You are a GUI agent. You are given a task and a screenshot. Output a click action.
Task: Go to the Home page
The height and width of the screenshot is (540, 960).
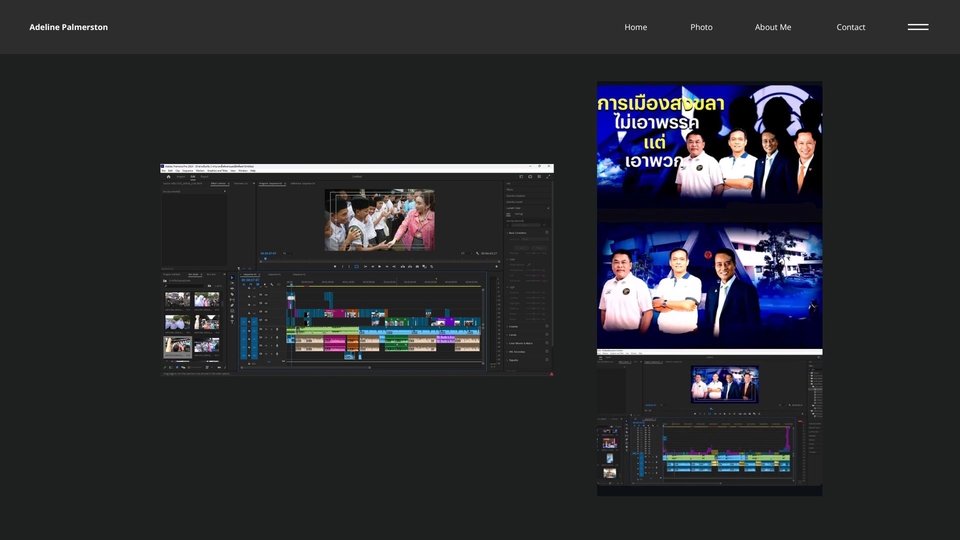point(636,27)
